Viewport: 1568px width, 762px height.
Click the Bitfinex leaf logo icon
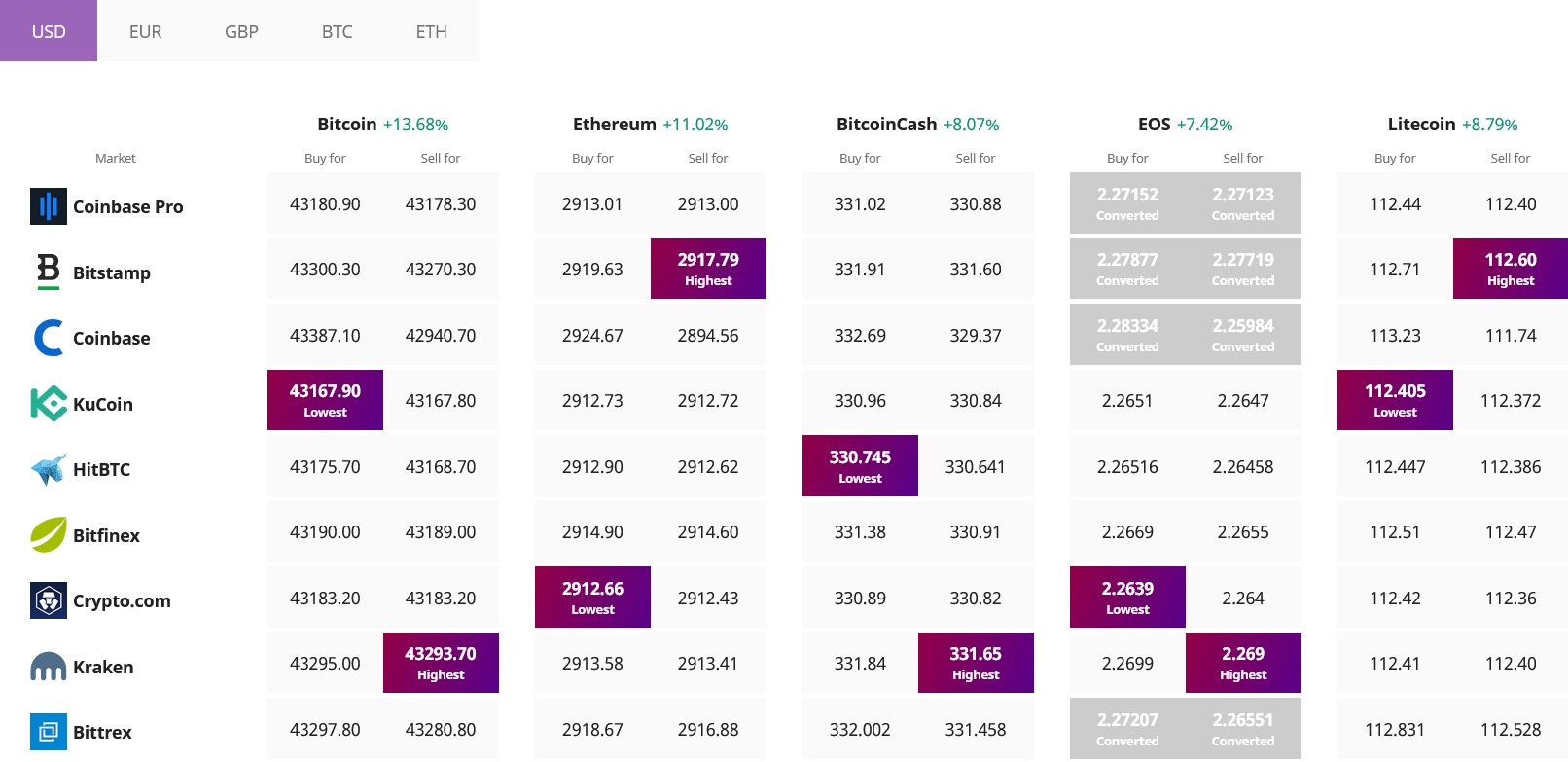(x=49, y=534)
